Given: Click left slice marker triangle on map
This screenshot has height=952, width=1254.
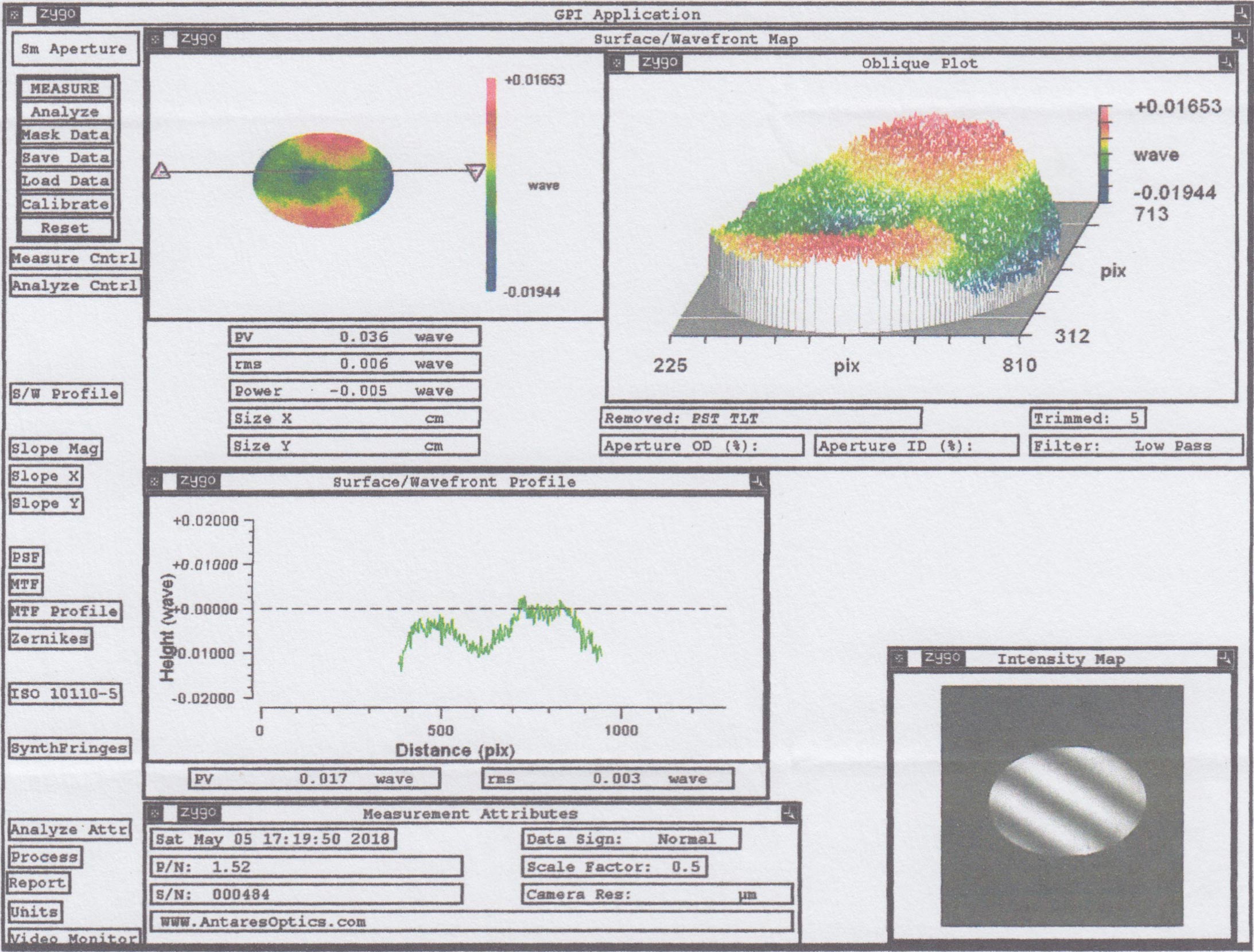Looking at the screenshot, I should point(161,170).
